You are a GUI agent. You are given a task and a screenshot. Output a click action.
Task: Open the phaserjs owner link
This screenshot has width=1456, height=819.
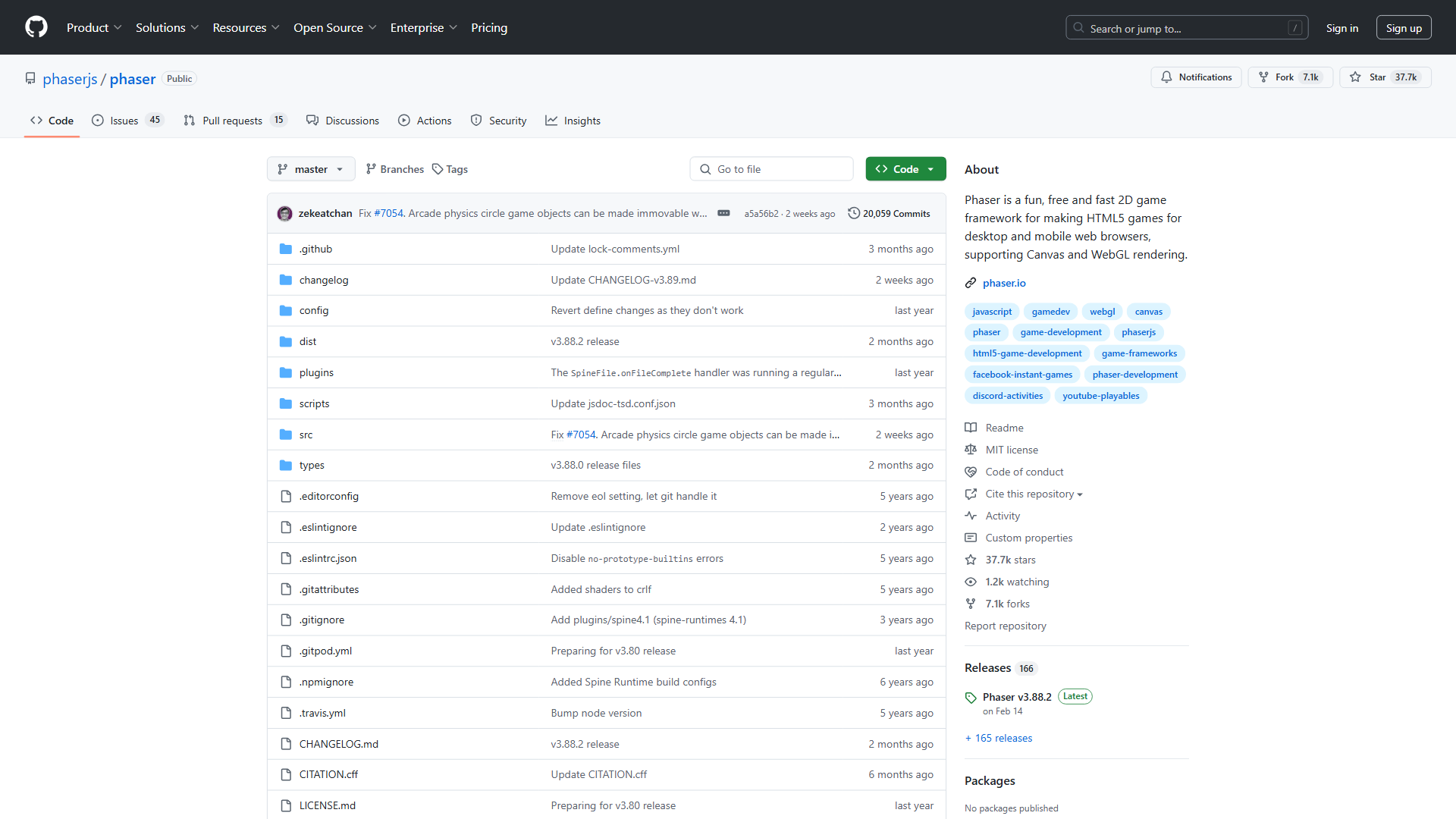click(x=70, y=79)
